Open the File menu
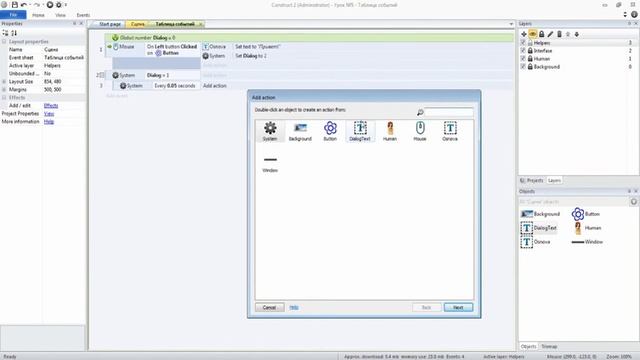The height and width of the screenshot is (360, 640). point(13,15)
